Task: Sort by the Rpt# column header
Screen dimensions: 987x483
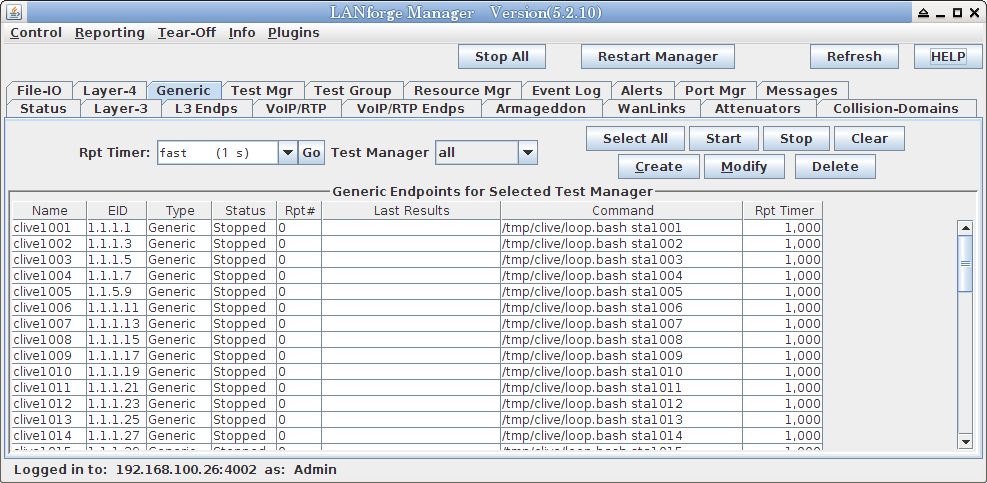Action: click(300, 210)
